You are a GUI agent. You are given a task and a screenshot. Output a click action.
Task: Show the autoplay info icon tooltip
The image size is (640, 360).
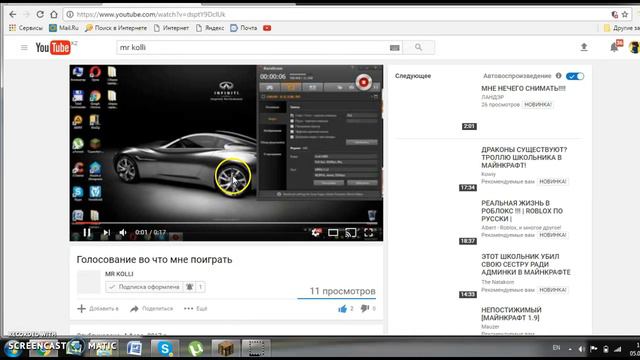558,76
